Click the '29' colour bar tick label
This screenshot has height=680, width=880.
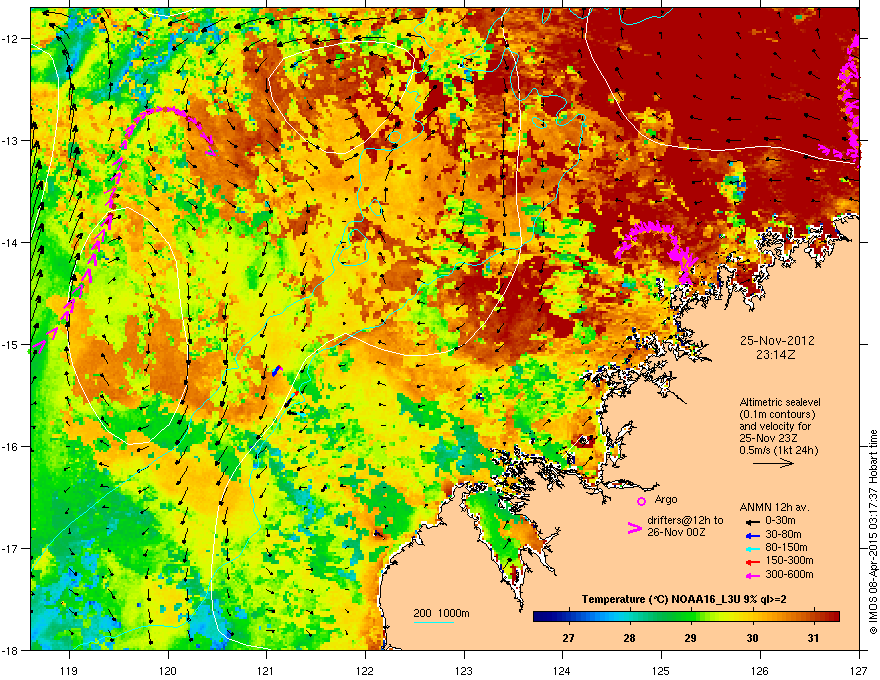[691, 638]
